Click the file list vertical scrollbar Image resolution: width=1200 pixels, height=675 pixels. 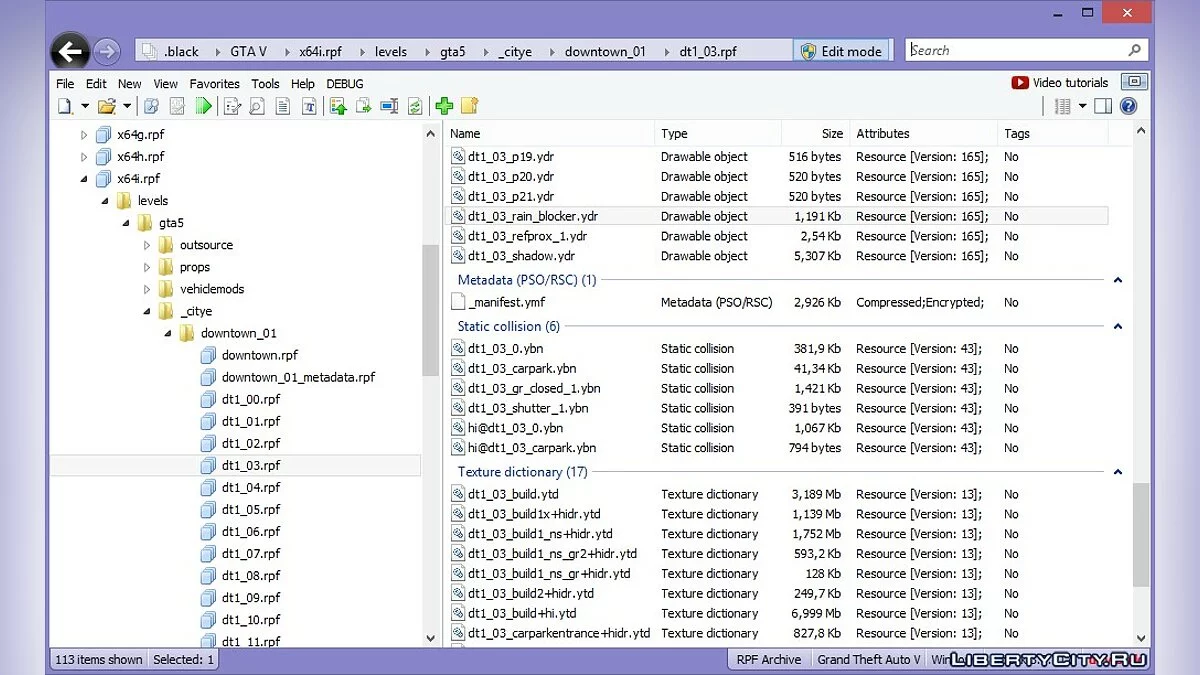(x=1141, y=530)
